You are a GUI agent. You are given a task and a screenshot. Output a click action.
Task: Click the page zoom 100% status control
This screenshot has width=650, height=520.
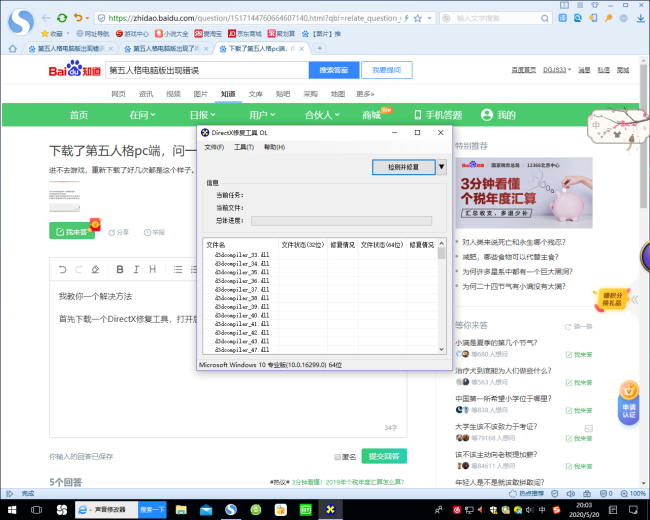(x=633, y=493)
